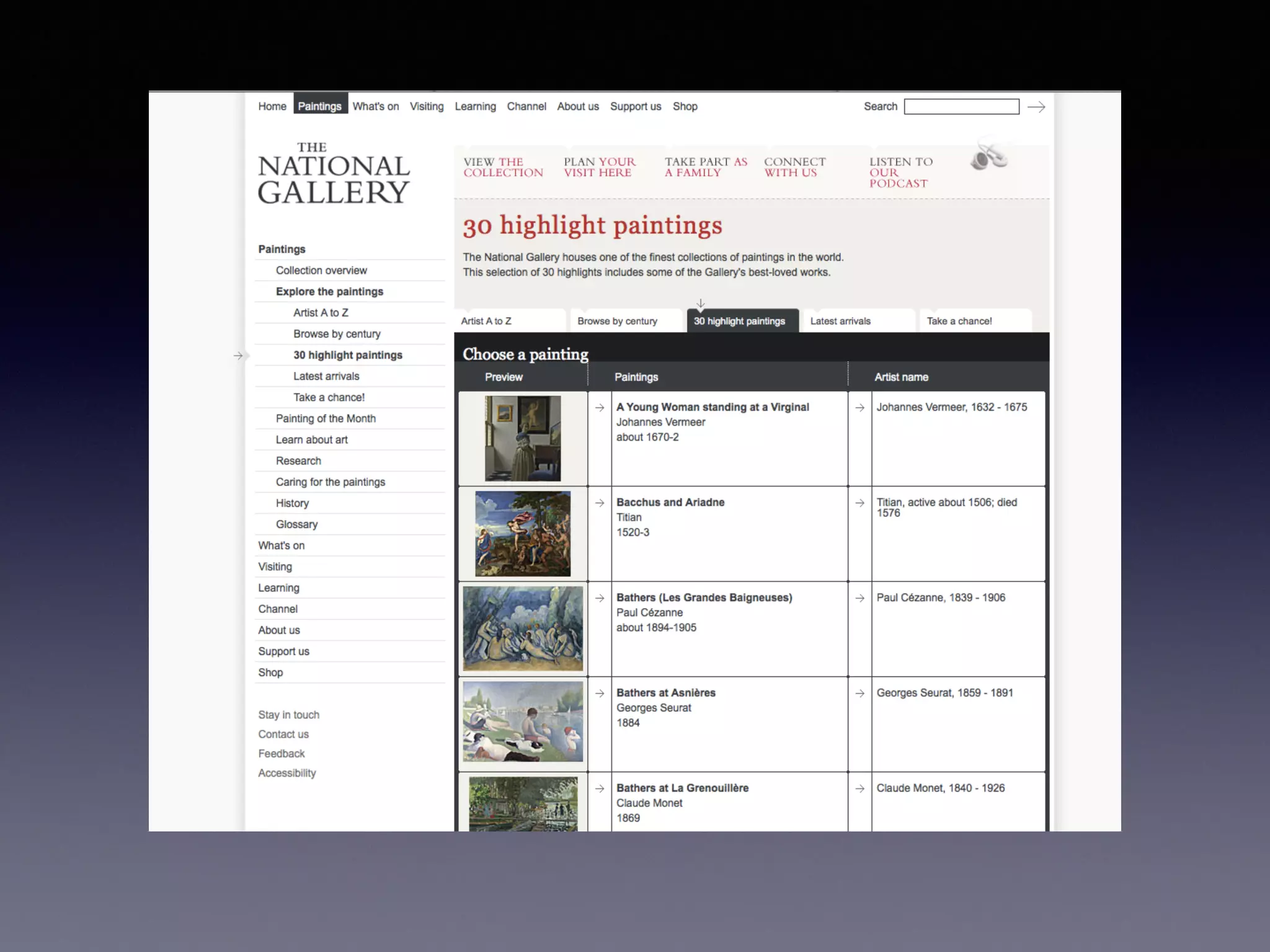Click arrow icon next to Johannes Vermeer, 1632 - 1675
This screenshot has width=1270, height=952.
coord(859,408)
